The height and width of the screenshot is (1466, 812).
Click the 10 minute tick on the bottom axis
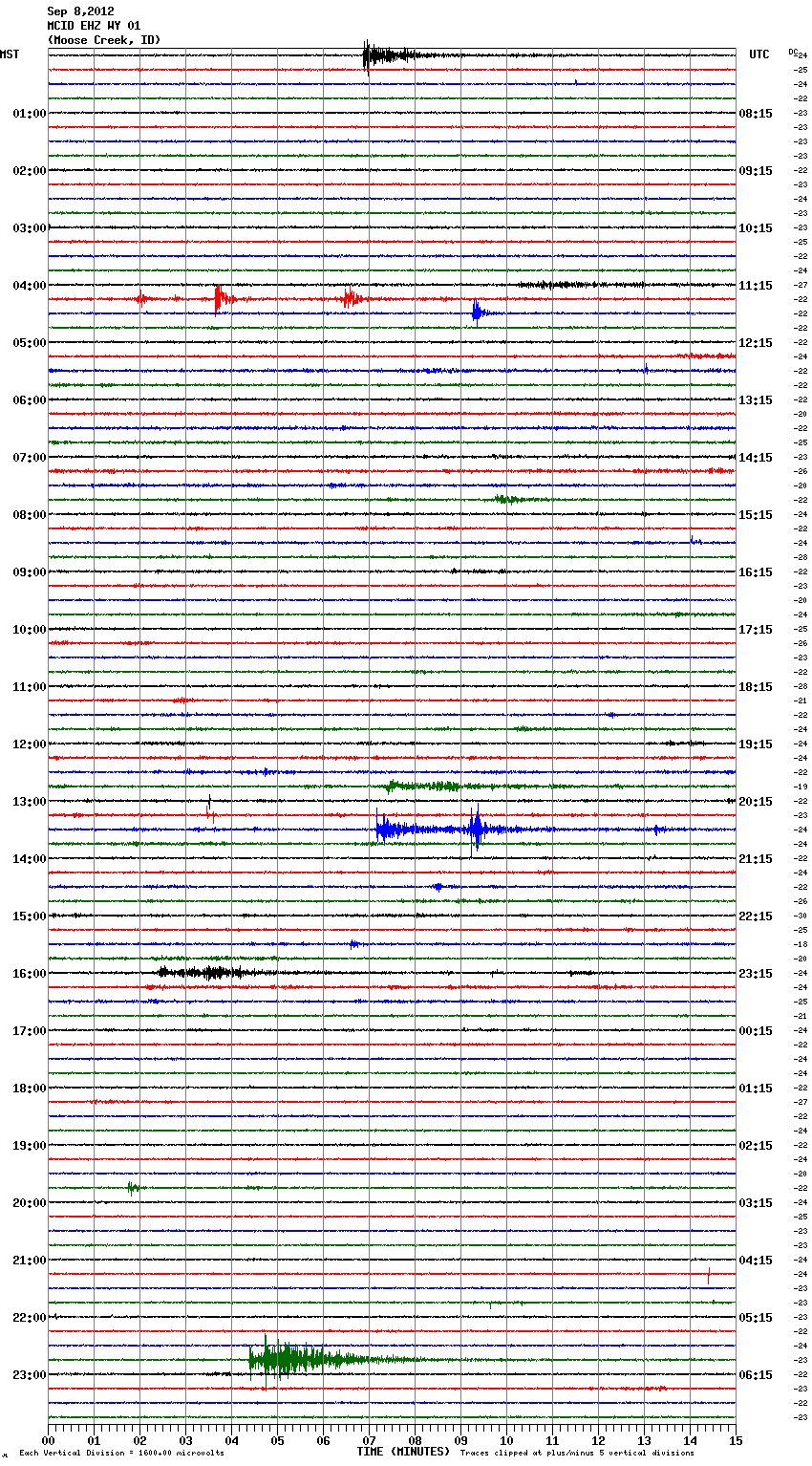coord(506,1440)
